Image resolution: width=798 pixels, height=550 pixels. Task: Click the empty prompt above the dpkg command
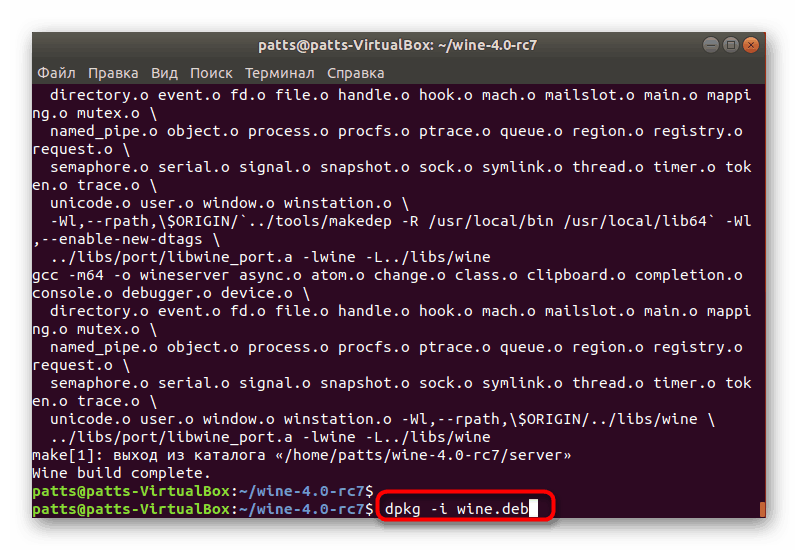pyautogui.click(x=203, y=491)
